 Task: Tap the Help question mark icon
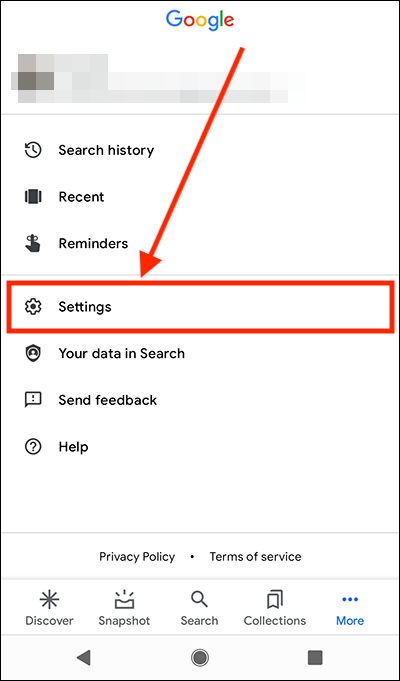33,446
